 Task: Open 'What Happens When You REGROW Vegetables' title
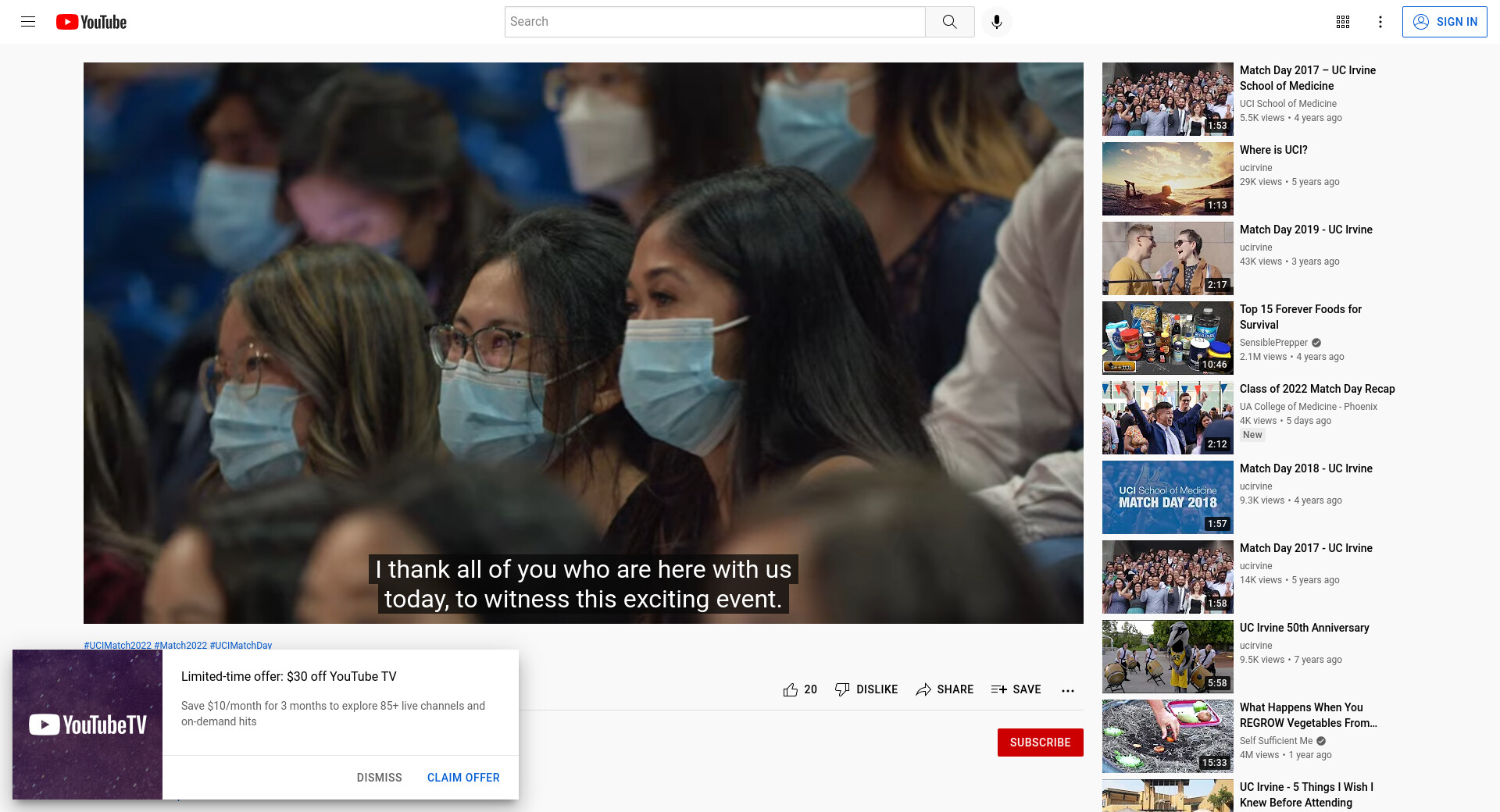[x=1309, y=715]
